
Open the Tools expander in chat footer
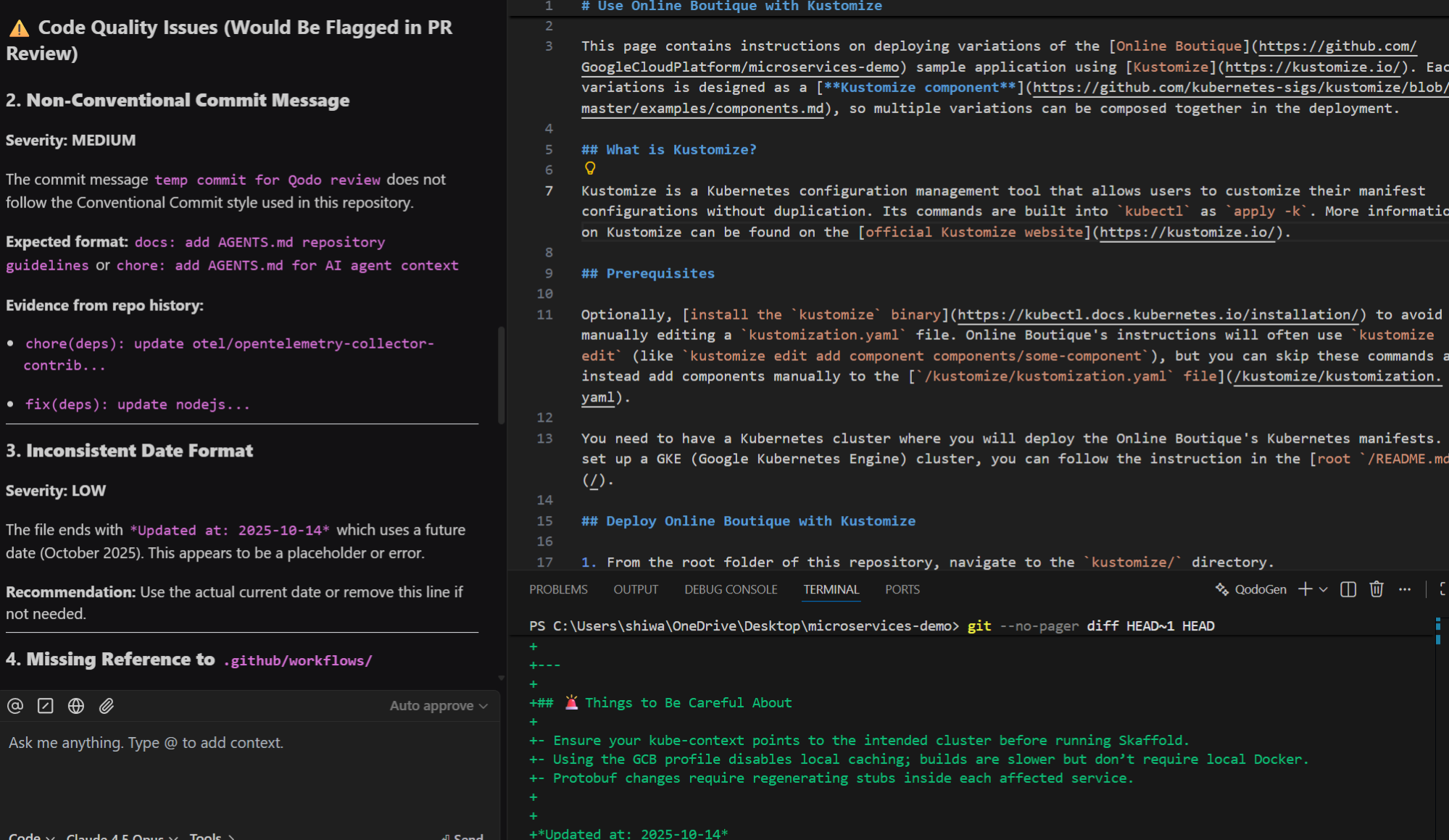212,836
